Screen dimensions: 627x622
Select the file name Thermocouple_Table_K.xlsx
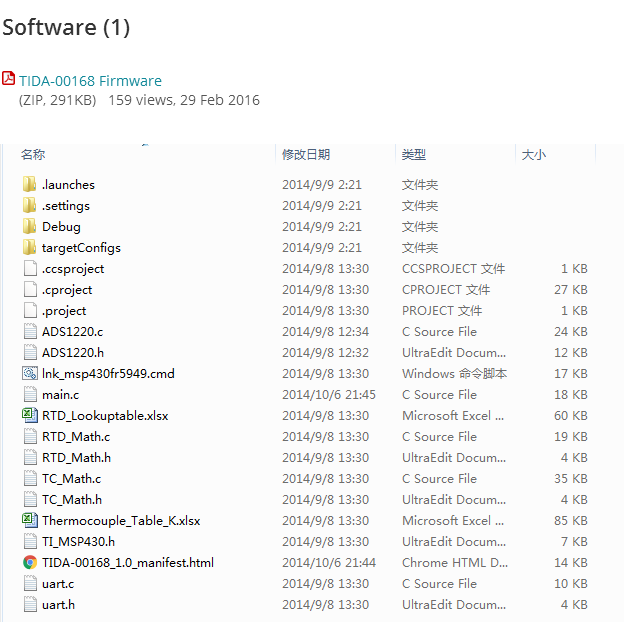pos(121,520)
